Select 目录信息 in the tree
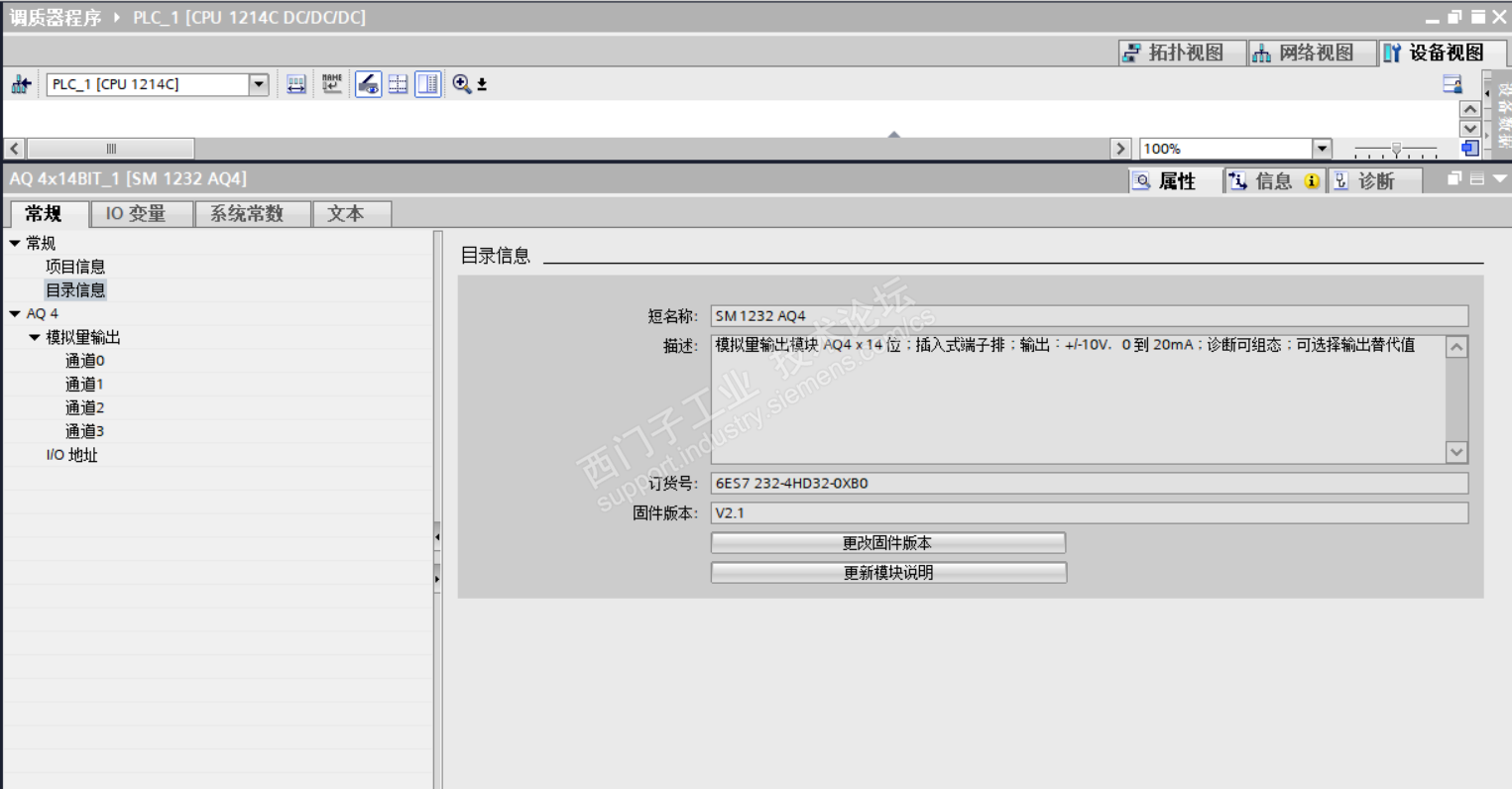Screen dimensions: 1512x789 (x=75, y=290)
